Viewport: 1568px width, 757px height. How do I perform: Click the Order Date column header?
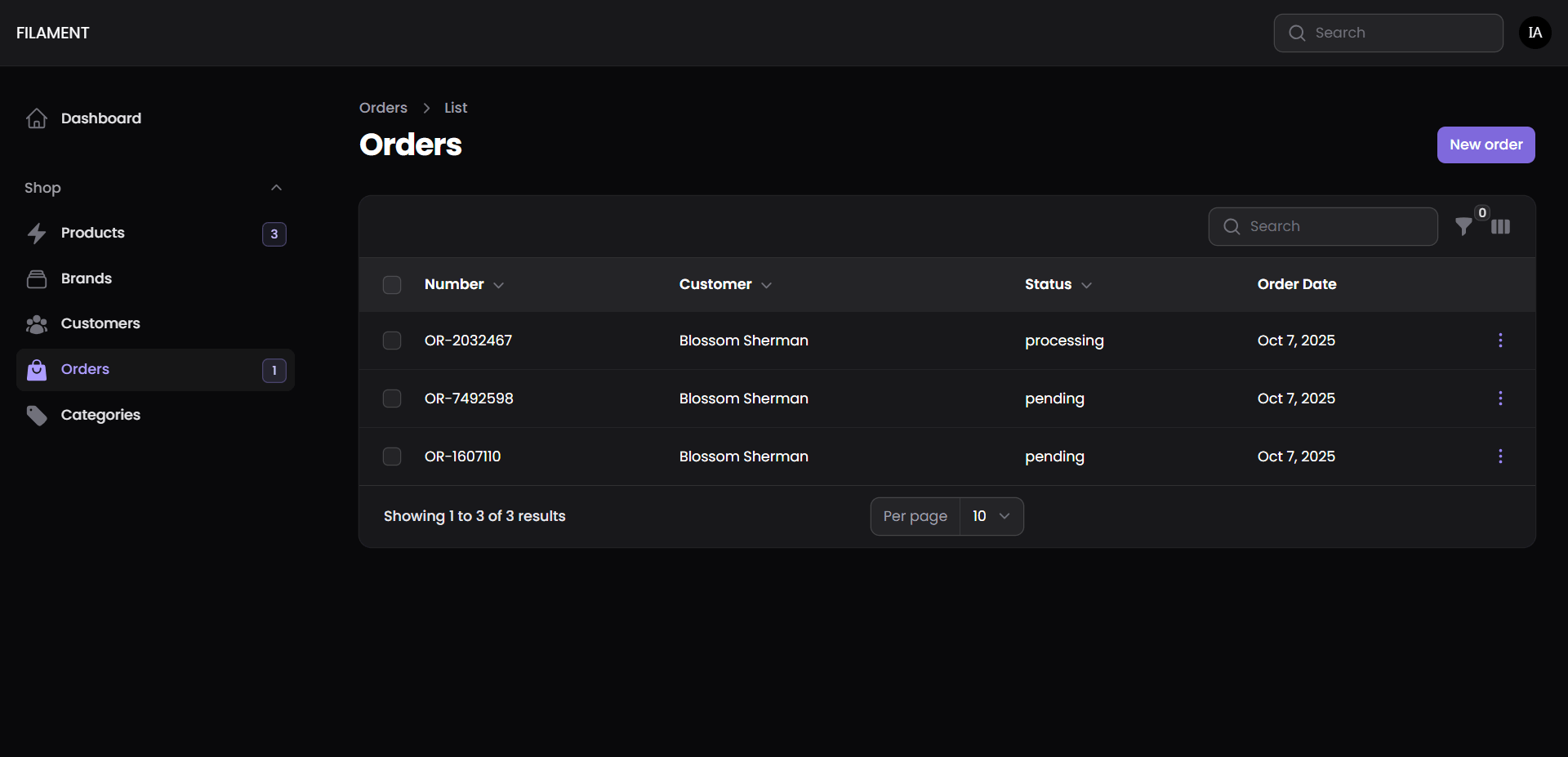(x=1297, y=284)
